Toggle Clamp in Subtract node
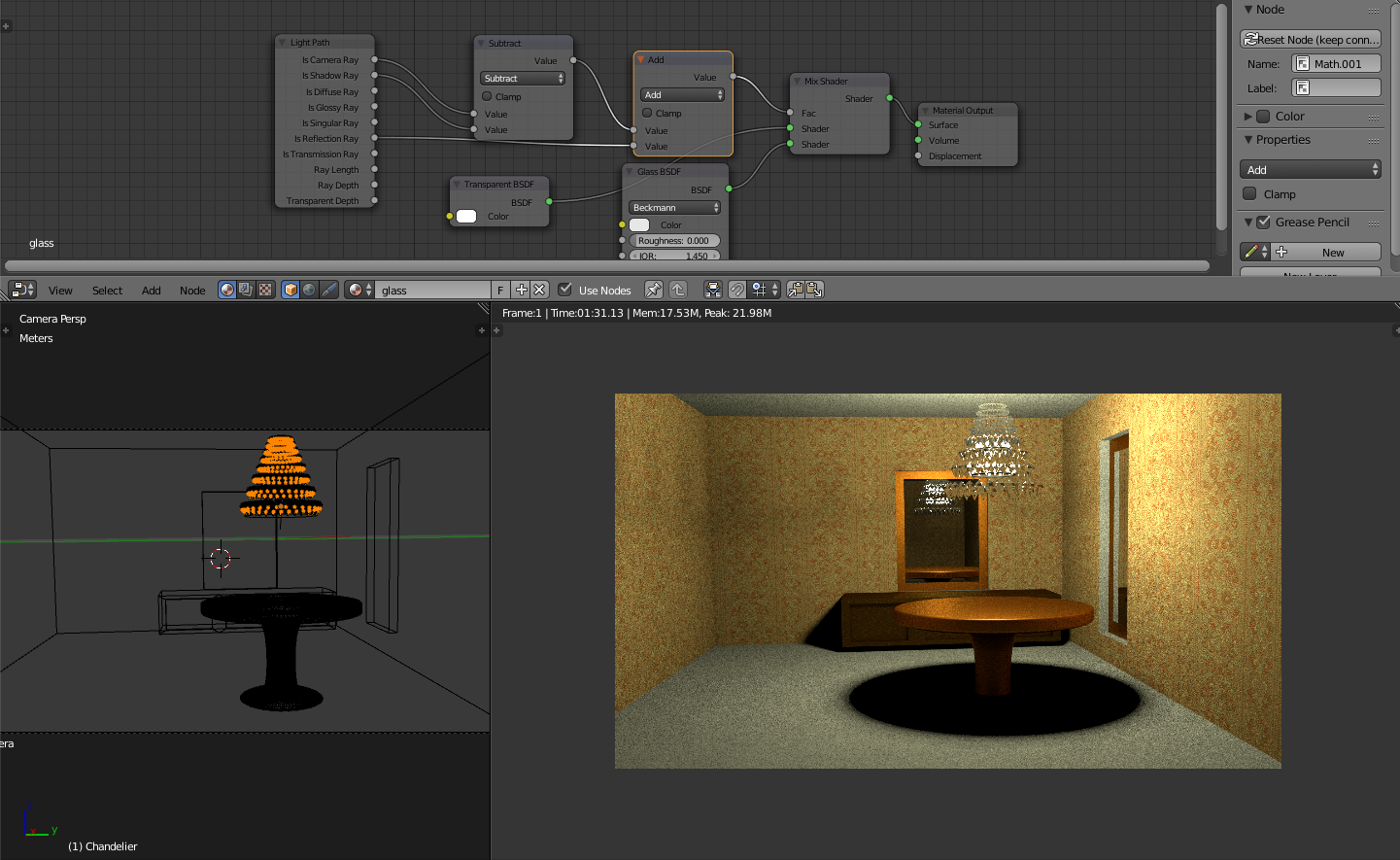Image resolution: width=1400 pixels, height=860 pixels. tap(488, 97)
